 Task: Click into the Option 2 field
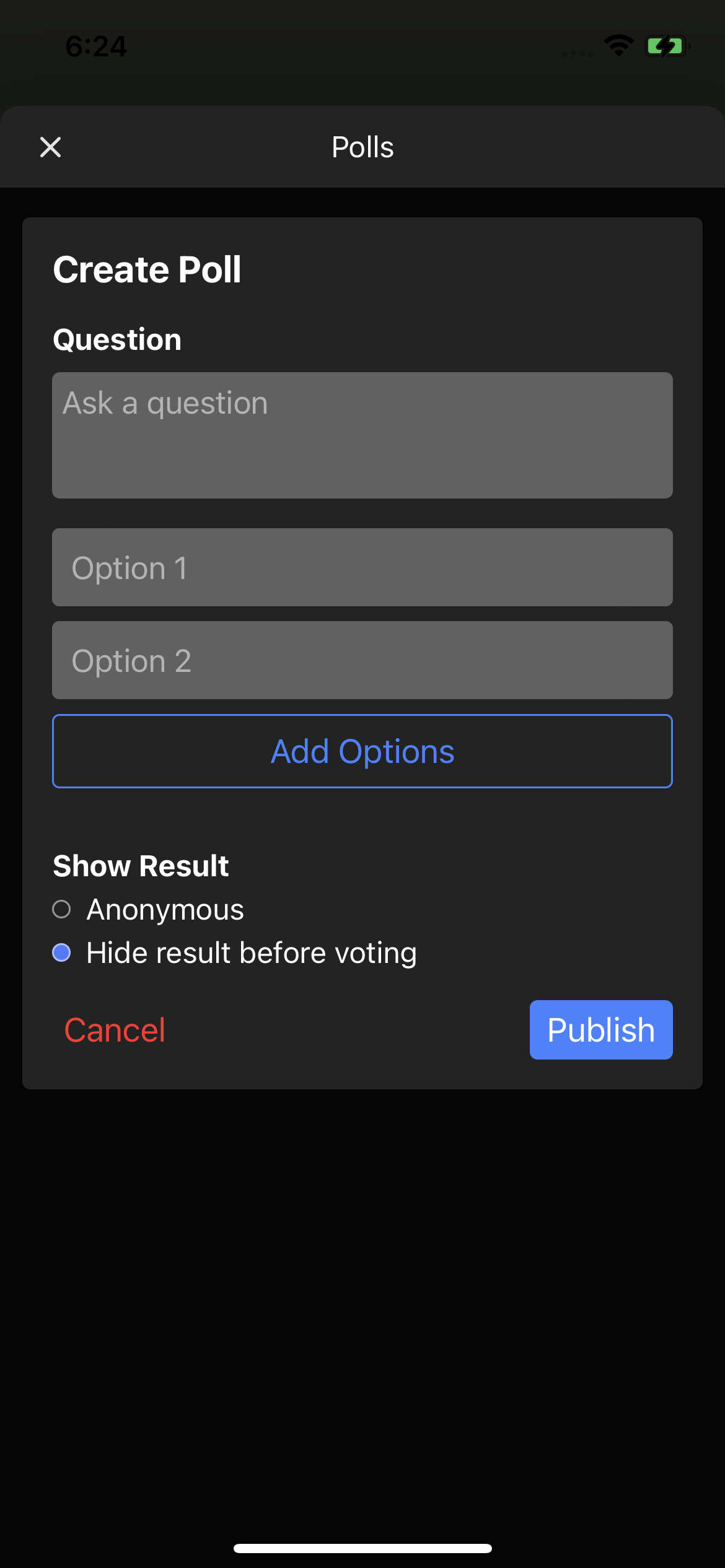(362, 660)
